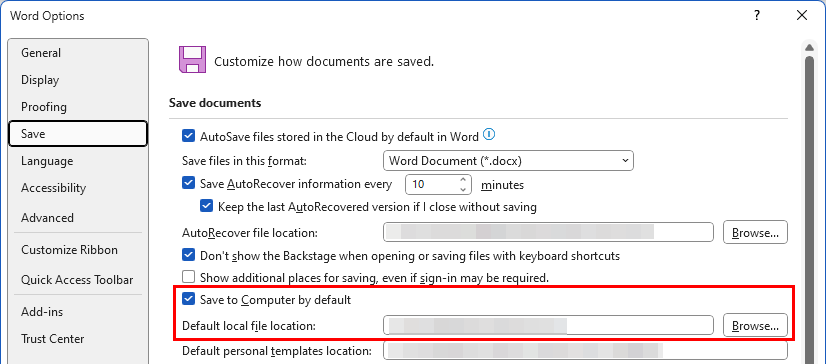Select the Save category
Image resolution: width=826 pixels, height=364 pixels.
point(78,134)
